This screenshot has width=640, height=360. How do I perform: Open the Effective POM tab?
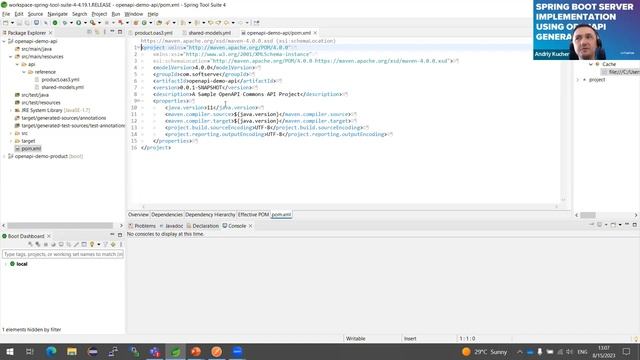[253, 215]
